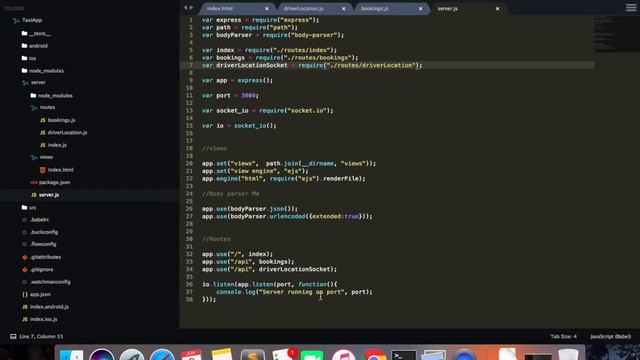Screen dimensions: 640x360
Task: Open Terminal from the dock
Action: pos(404,355)
